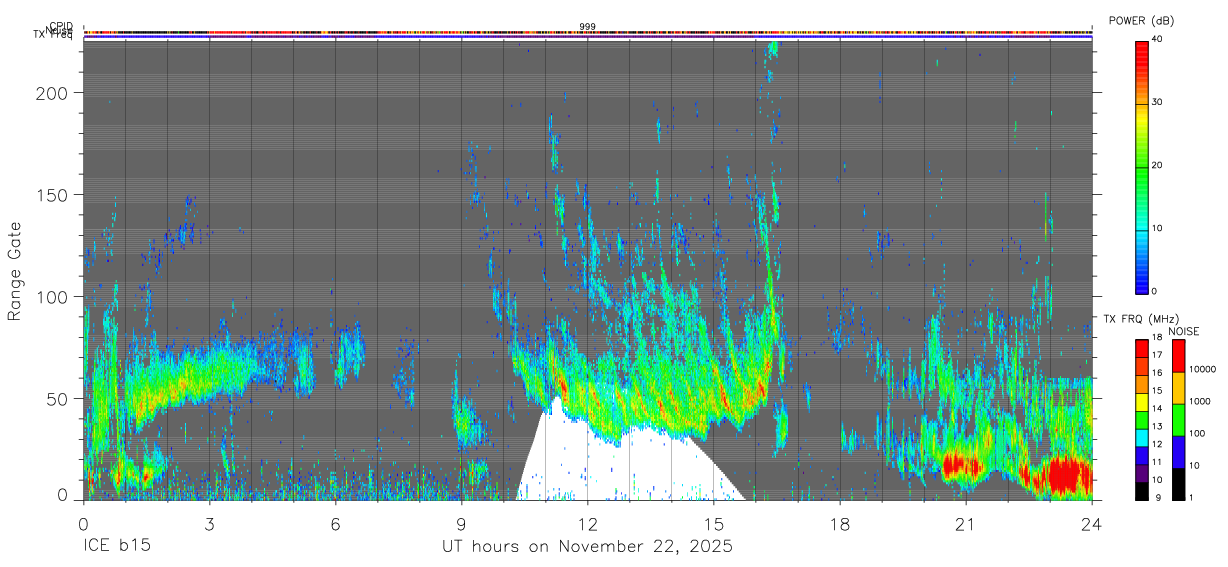Click the '3' UT hour tick label
The height and width of the screenshot is (567, 1228).
(209, 523)
